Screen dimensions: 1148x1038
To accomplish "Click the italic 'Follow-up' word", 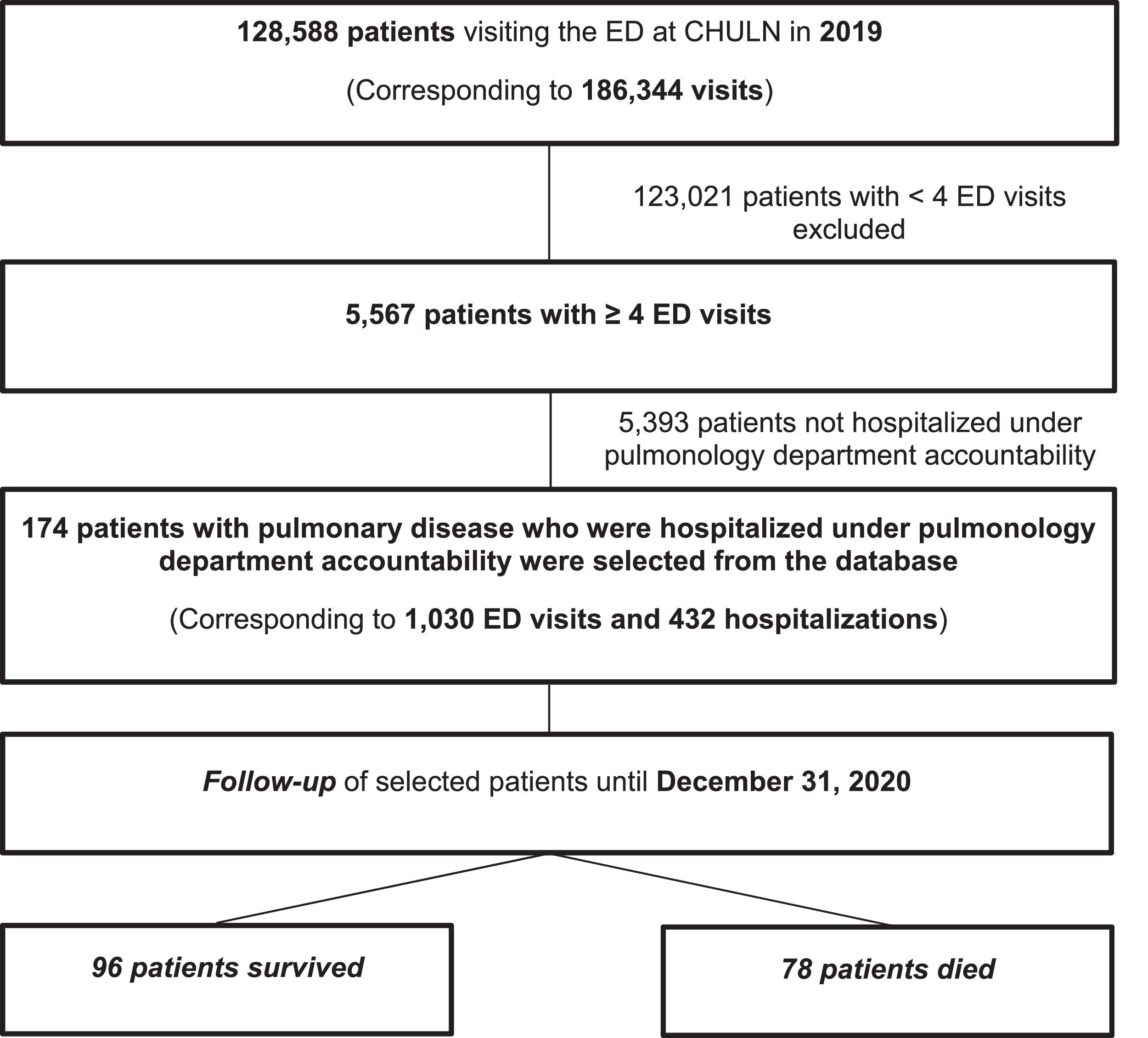I will pyautogui.click(x=270, y=781).
